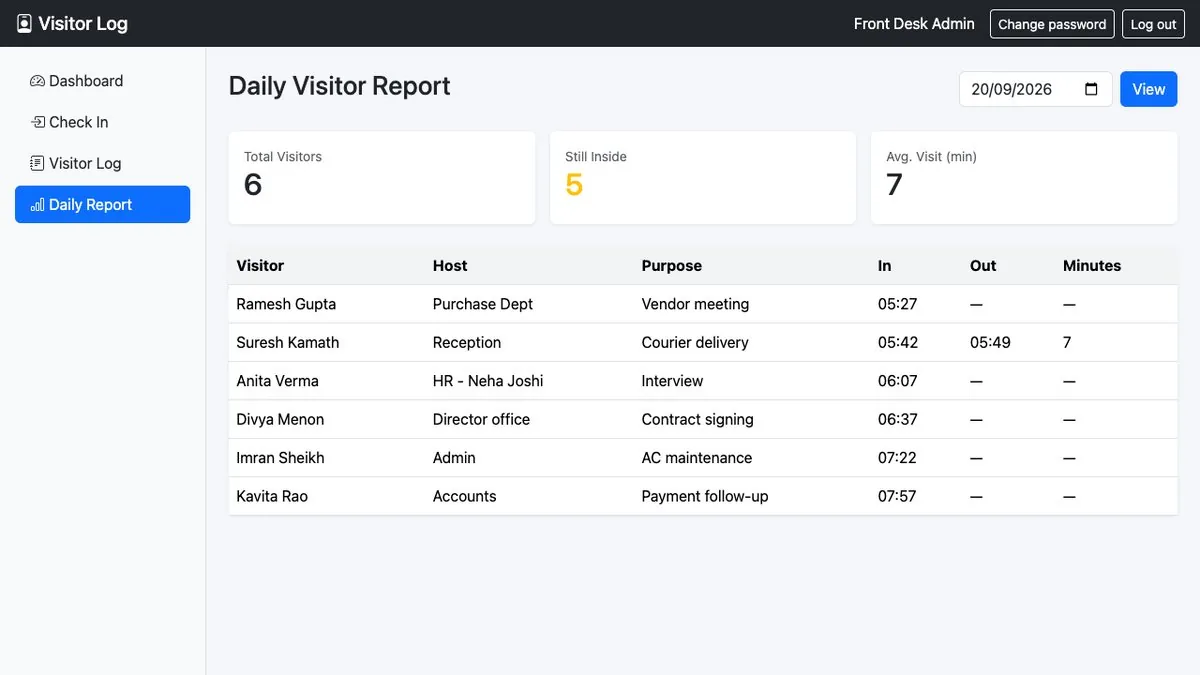The height and width of the screenshot is (675, 1200).
Task: Open the Dashboard sidebar item
Action: (102, 81)
